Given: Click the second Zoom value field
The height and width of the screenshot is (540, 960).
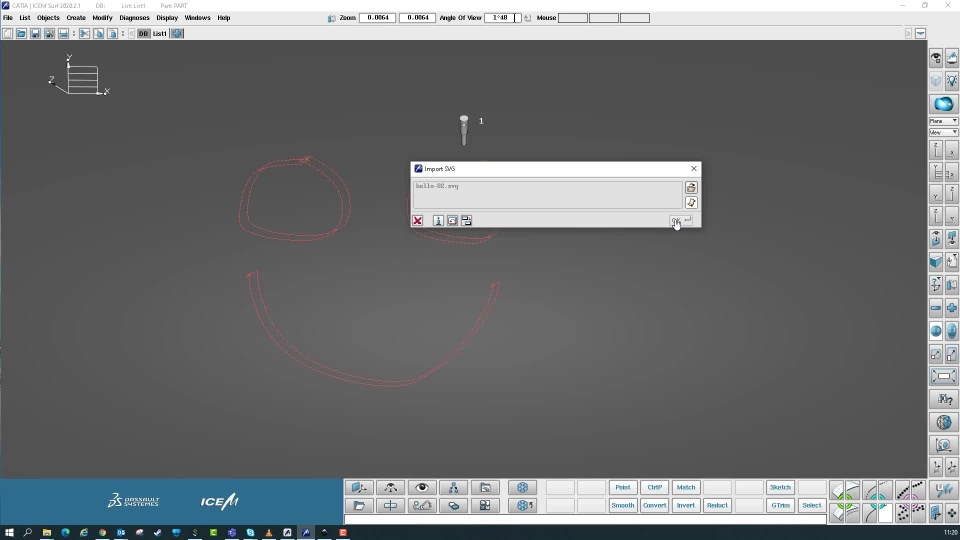Looking at the screenshot, I should point(418,18).
